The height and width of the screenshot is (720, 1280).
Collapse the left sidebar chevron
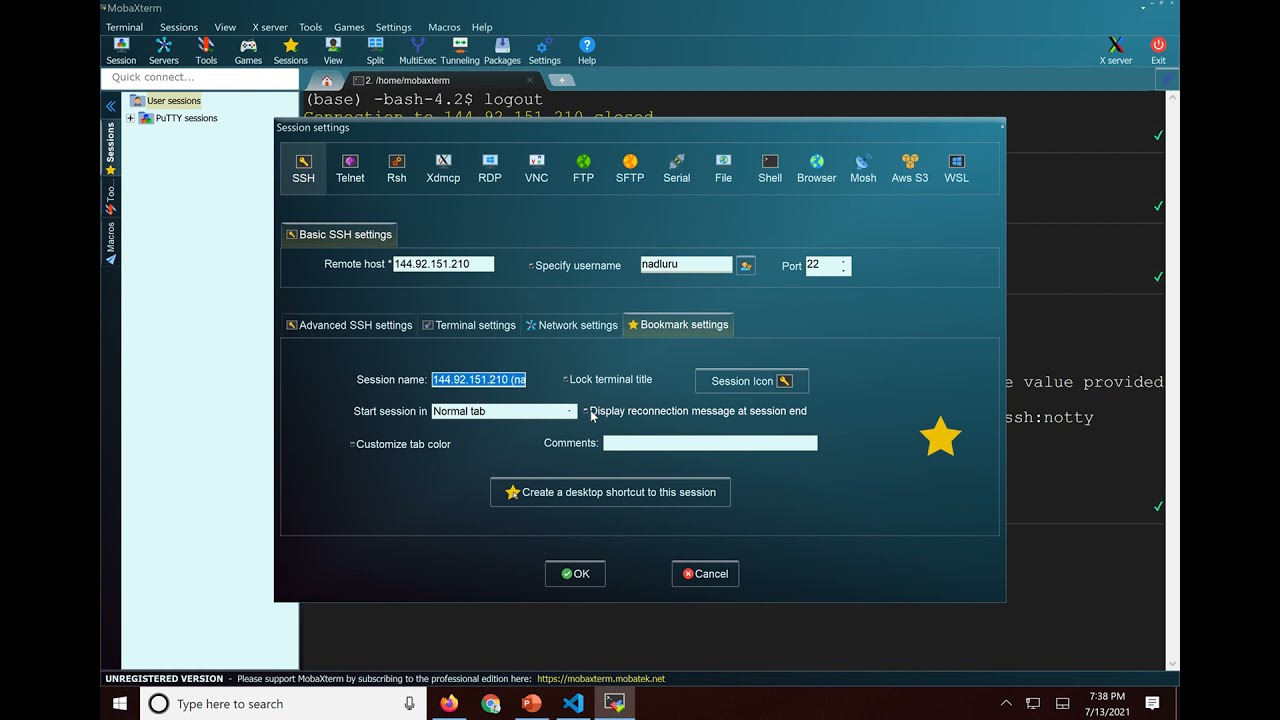(111, 106)
